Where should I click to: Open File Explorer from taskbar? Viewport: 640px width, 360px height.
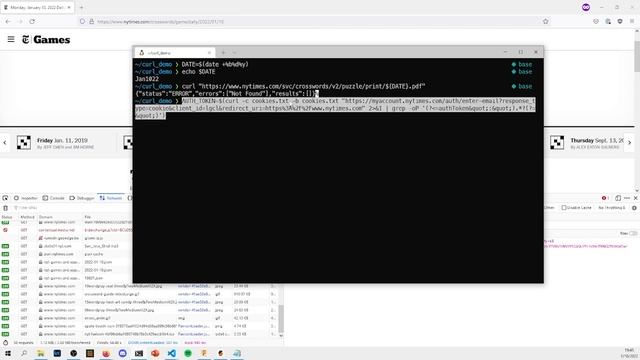coord(40,353)
